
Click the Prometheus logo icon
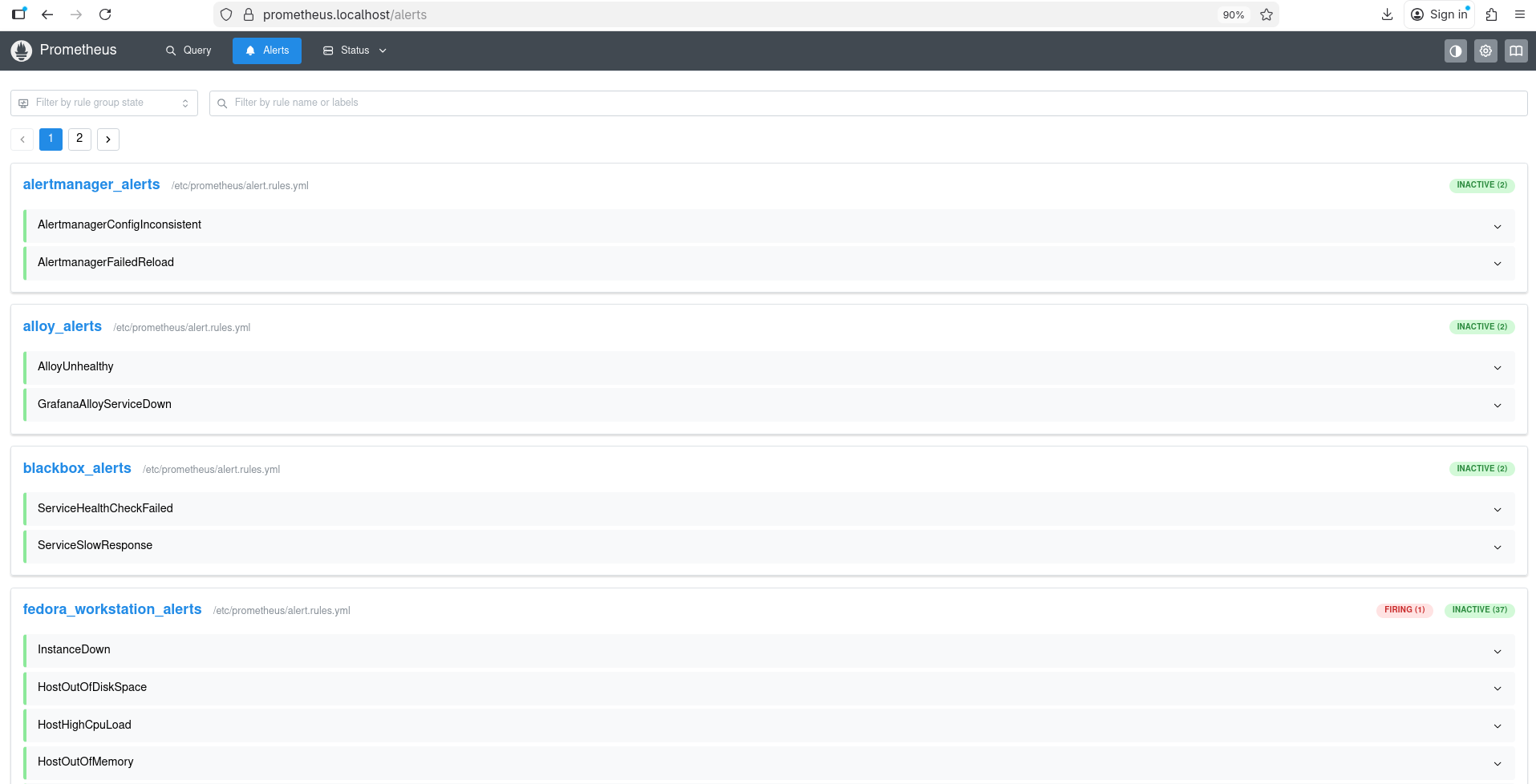pos(22,51)
